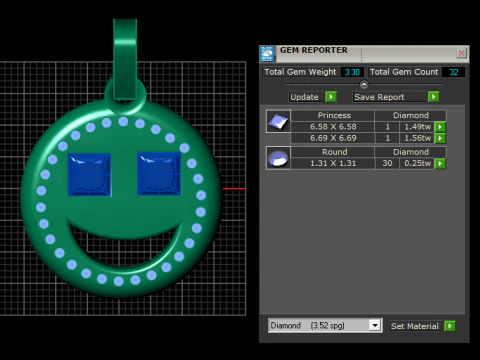Click the pendant bail loop at top

[125, 59]
